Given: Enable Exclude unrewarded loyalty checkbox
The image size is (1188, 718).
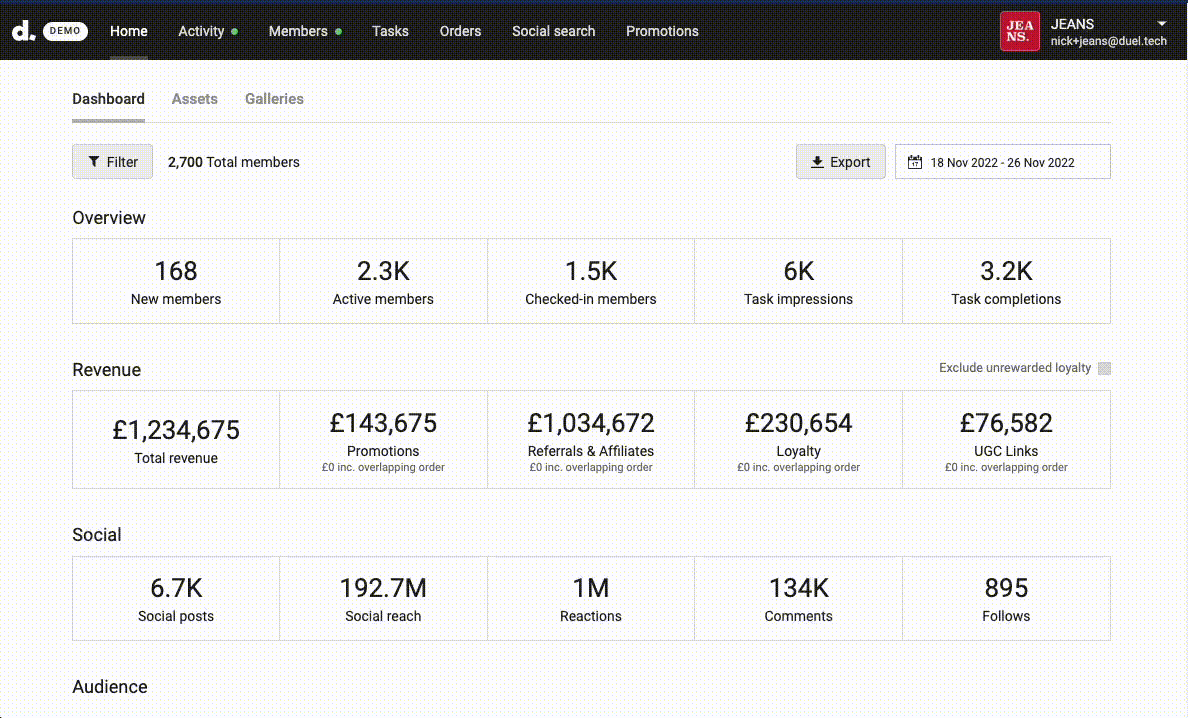Looking at the screenshot, I should [x=1104, y=368].
